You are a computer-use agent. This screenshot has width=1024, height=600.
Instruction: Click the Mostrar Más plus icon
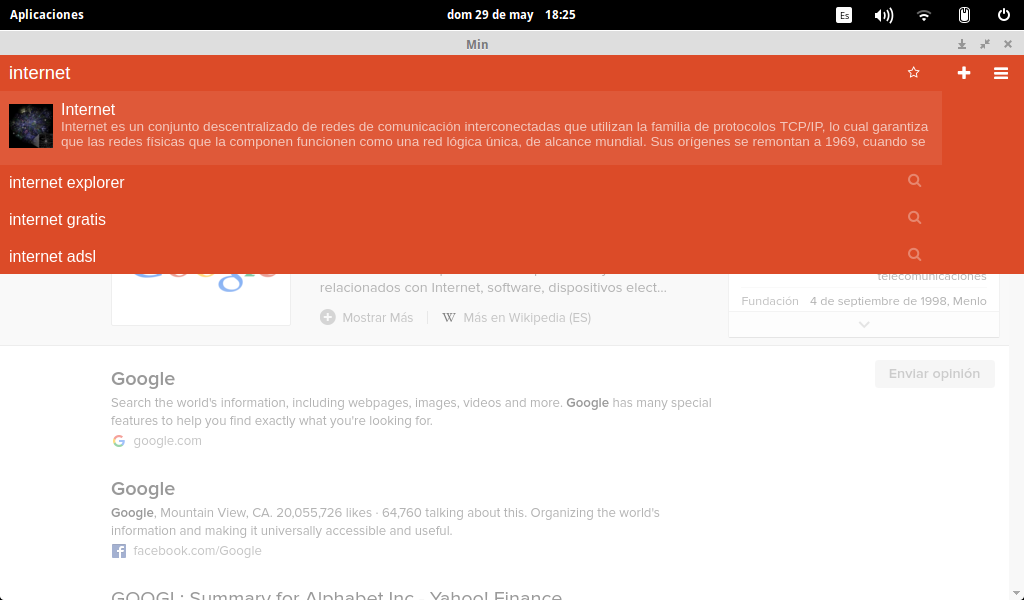327,317
